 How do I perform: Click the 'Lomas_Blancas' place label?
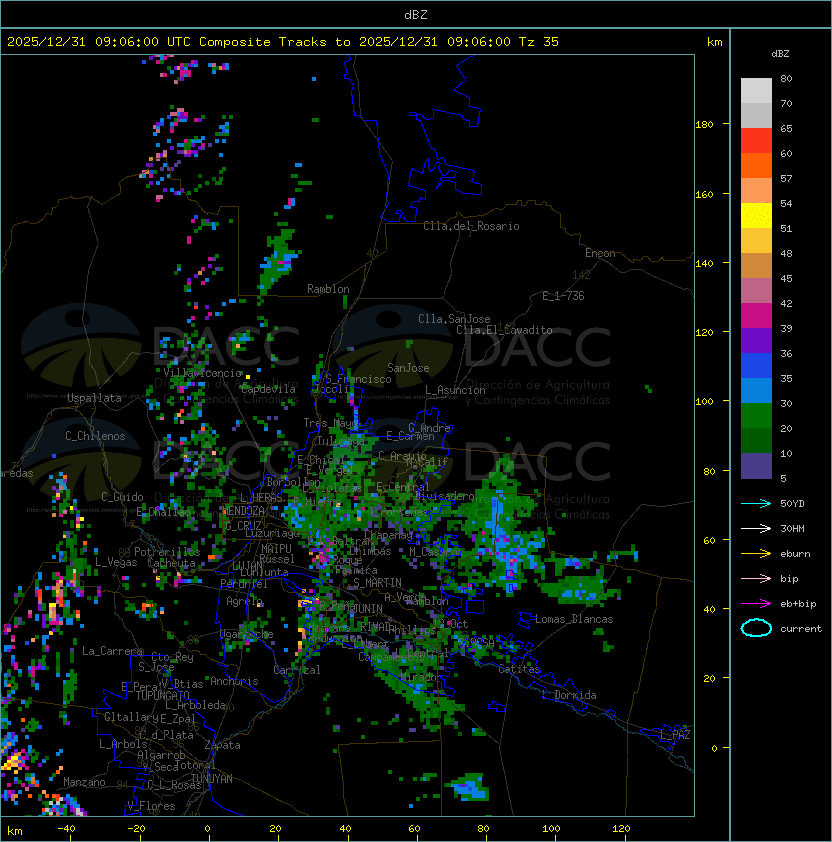pyautogui.click(x=574, y=619)
